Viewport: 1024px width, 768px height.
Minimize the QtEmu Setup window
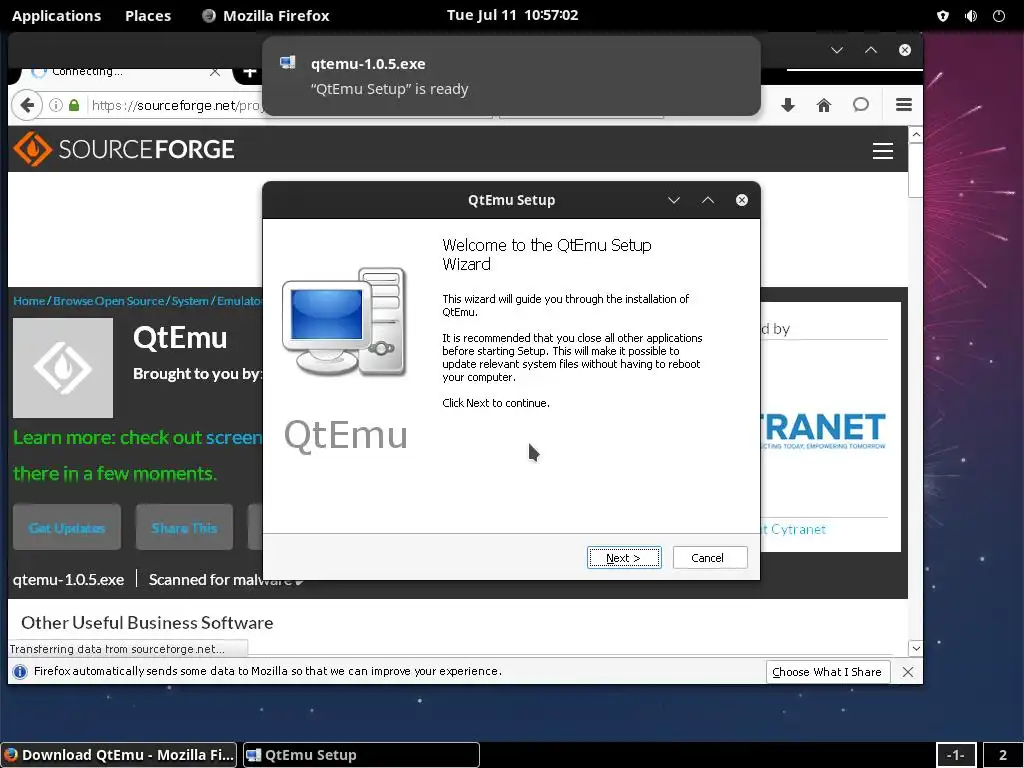[x=674, y=200]
